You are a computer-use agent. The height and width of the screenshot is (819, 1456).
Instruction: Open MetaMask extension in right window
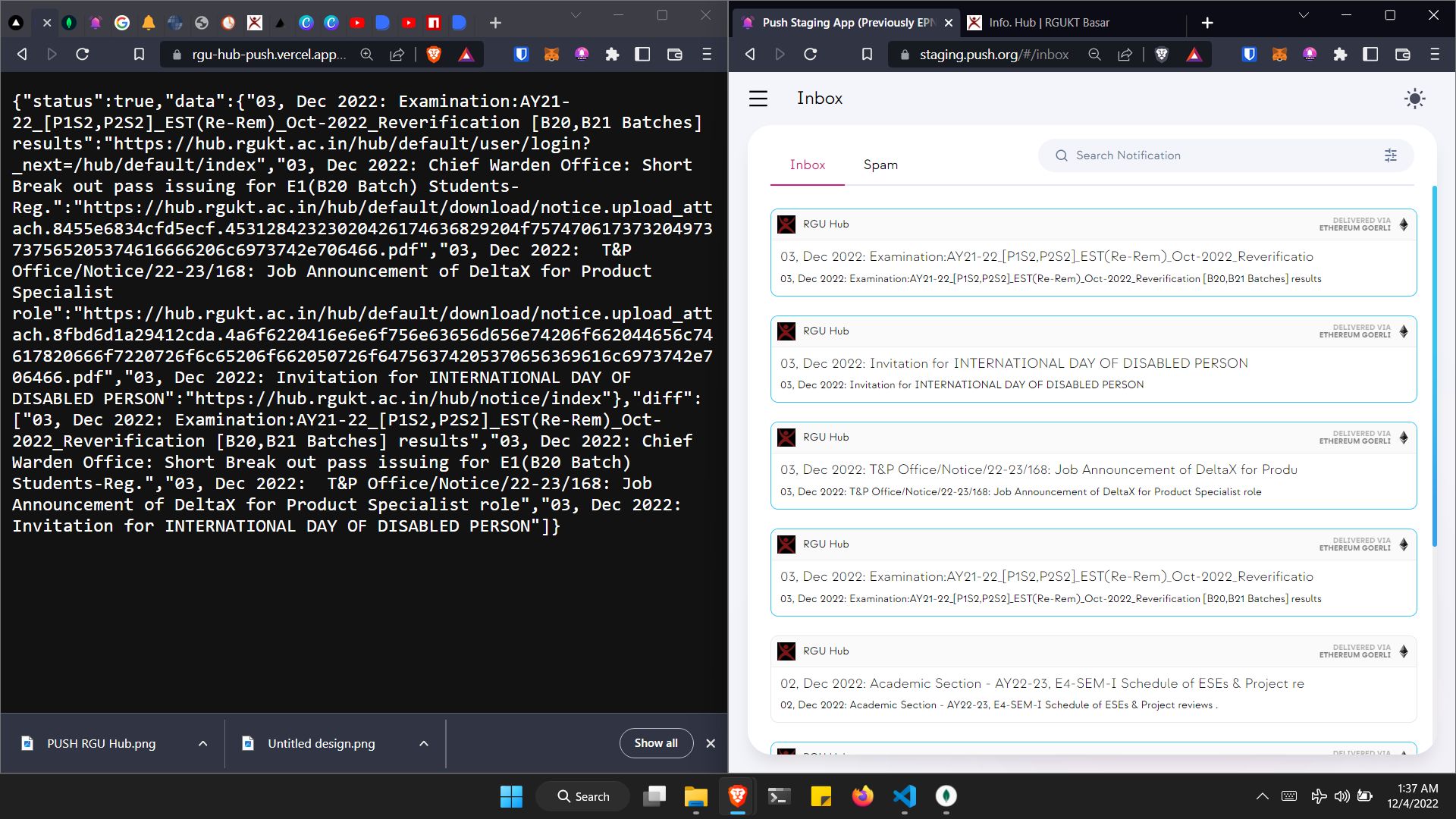(x=1279, y=54)
